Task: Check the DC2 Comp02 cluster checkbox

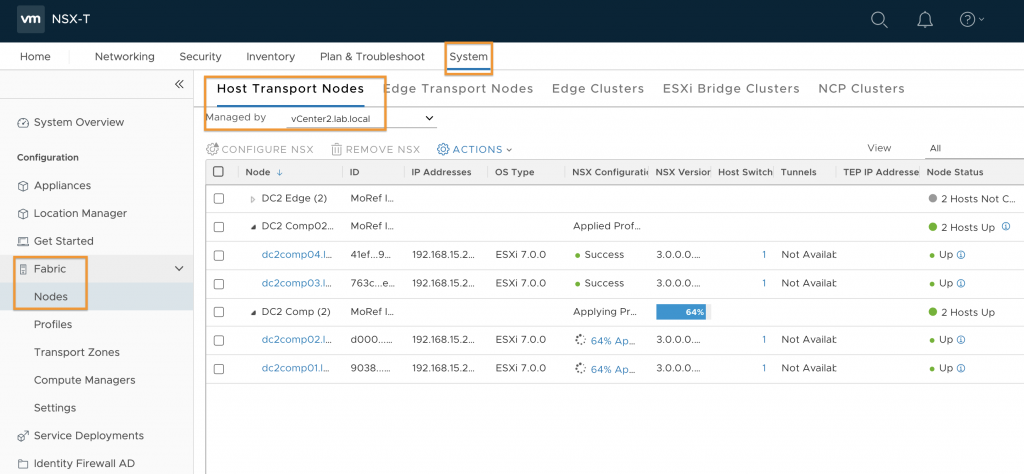Action: pyautogui.click(x=219, y=227)
